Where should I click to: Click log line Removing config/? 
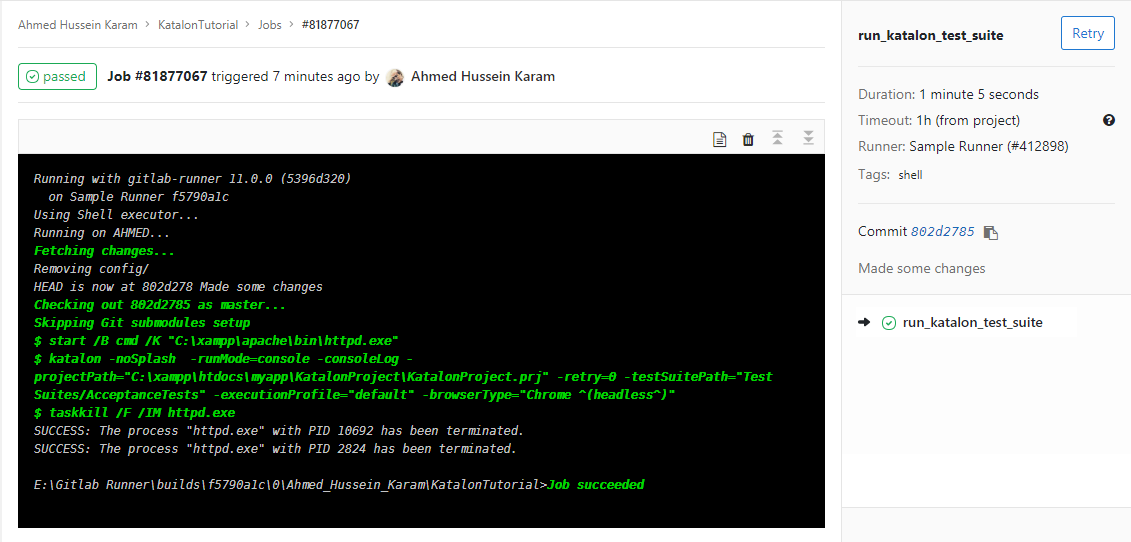click(x=91, y=268)
